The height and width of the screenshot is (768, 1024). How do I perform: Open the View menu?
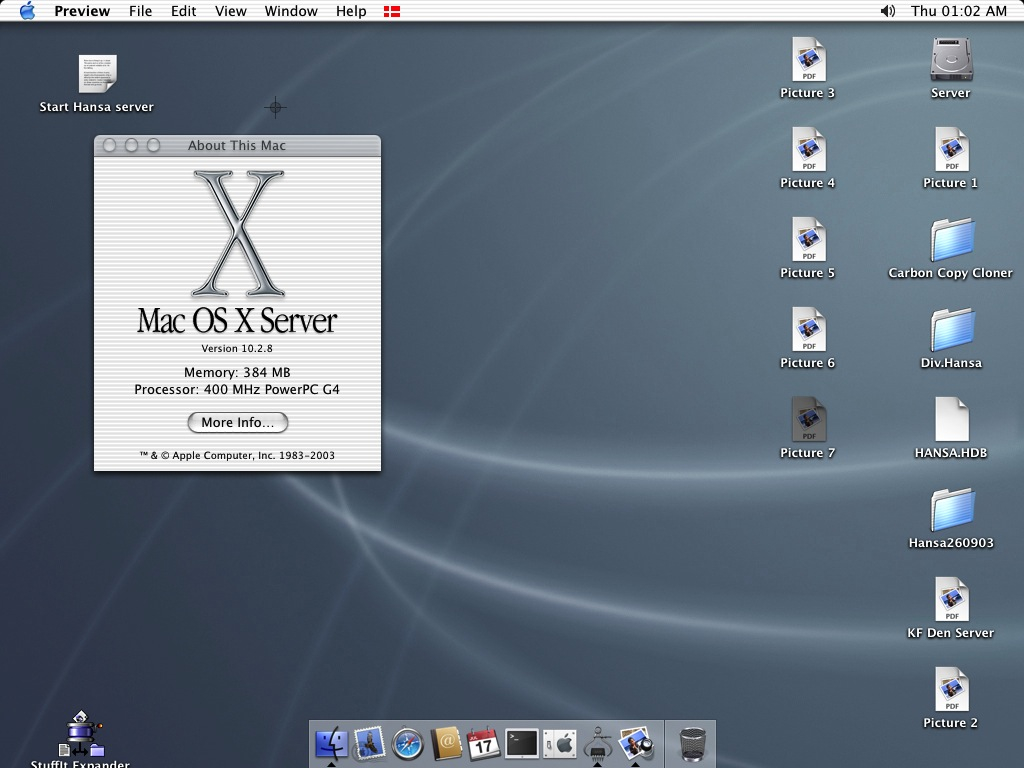pos(231,11)
